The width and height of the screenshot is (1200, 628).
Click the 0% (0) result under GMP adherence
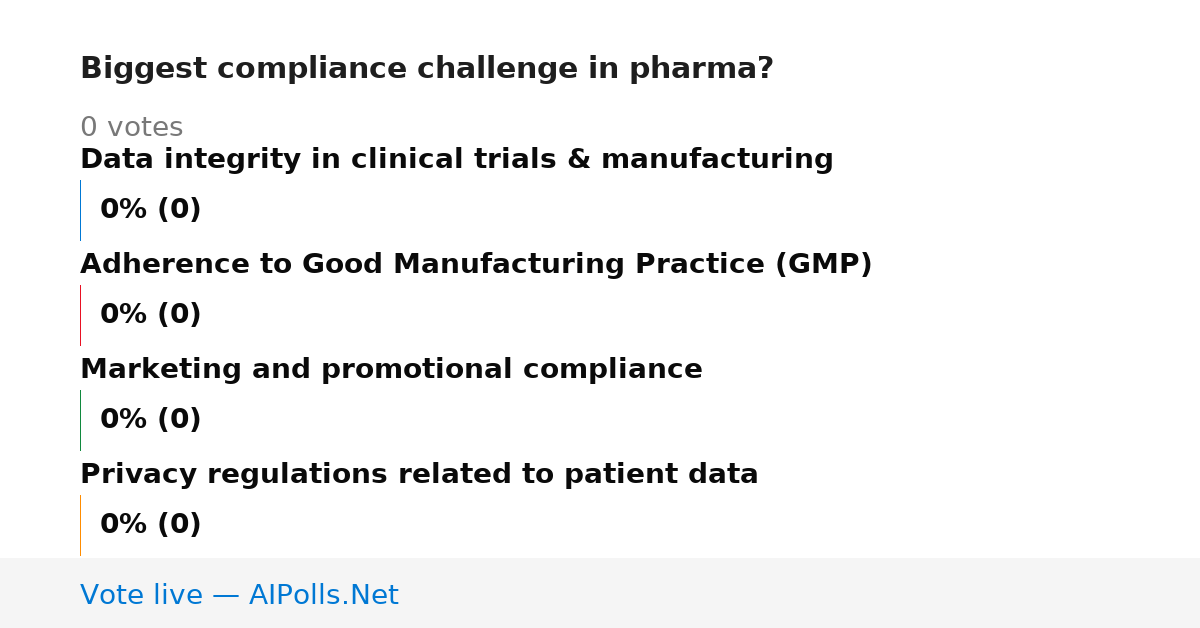[x=151, y=315]
